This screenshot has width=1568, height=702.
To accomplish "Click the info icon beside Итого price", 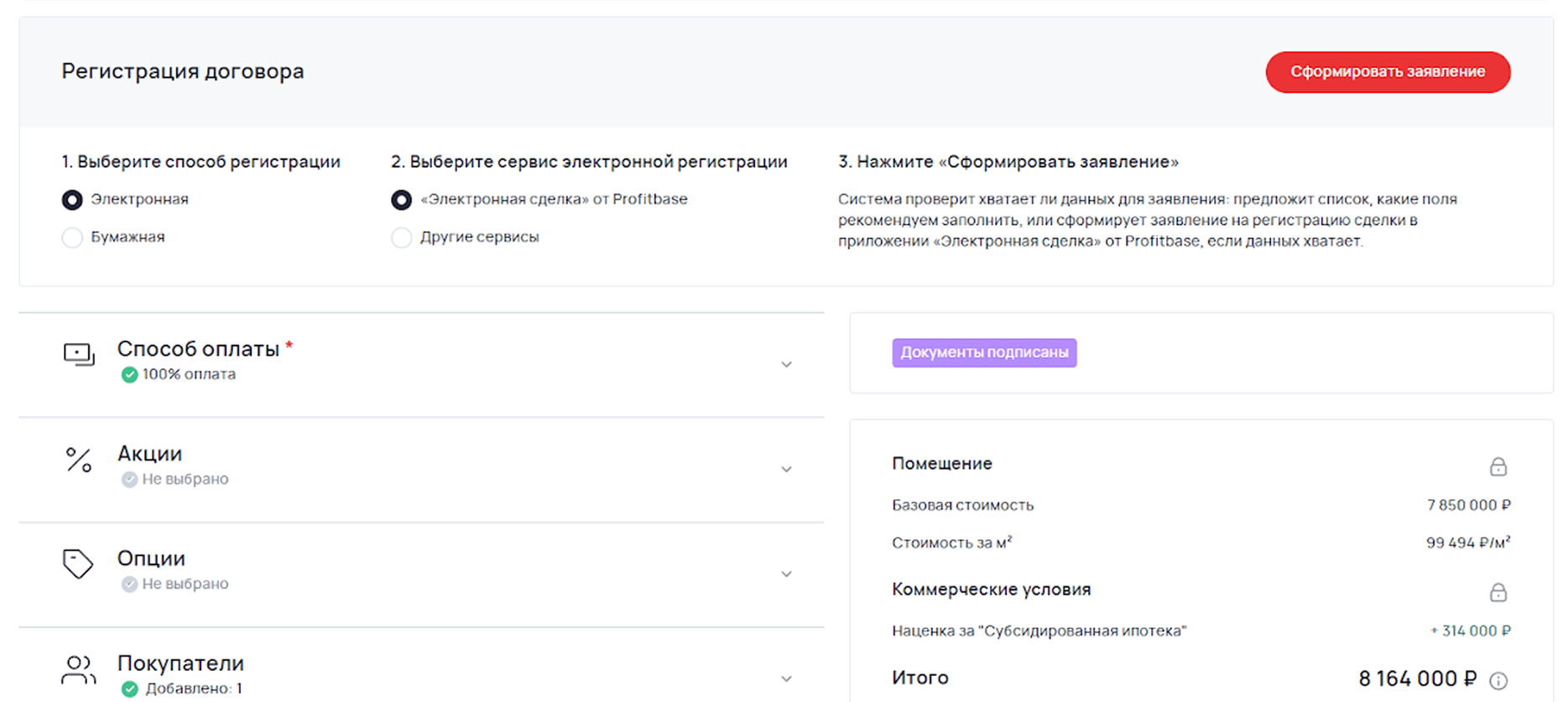I will pos(1498,680).
